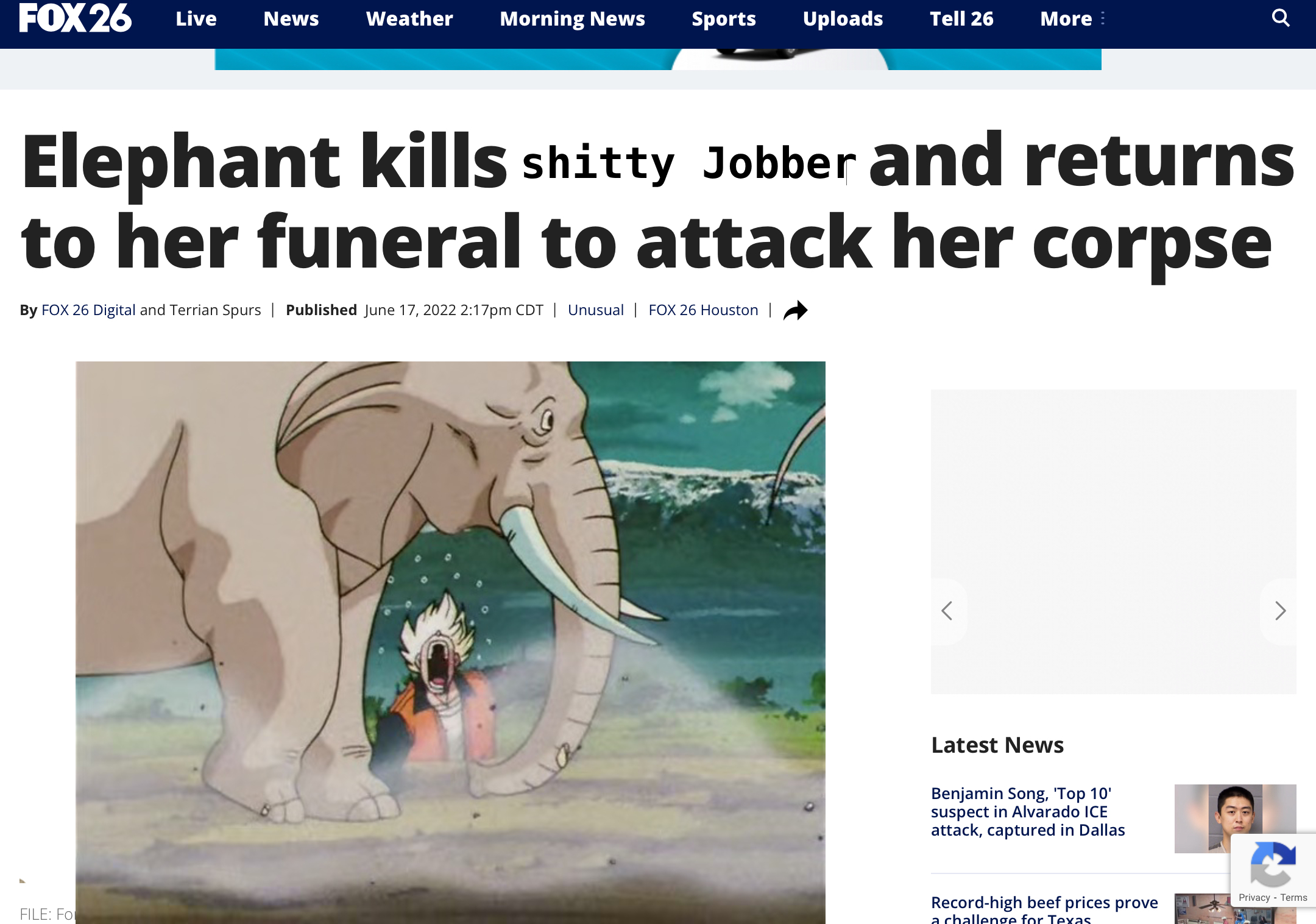This screenshot has height=924, width=1316.
Task: Open the Sports section
Action: (724, 19)
